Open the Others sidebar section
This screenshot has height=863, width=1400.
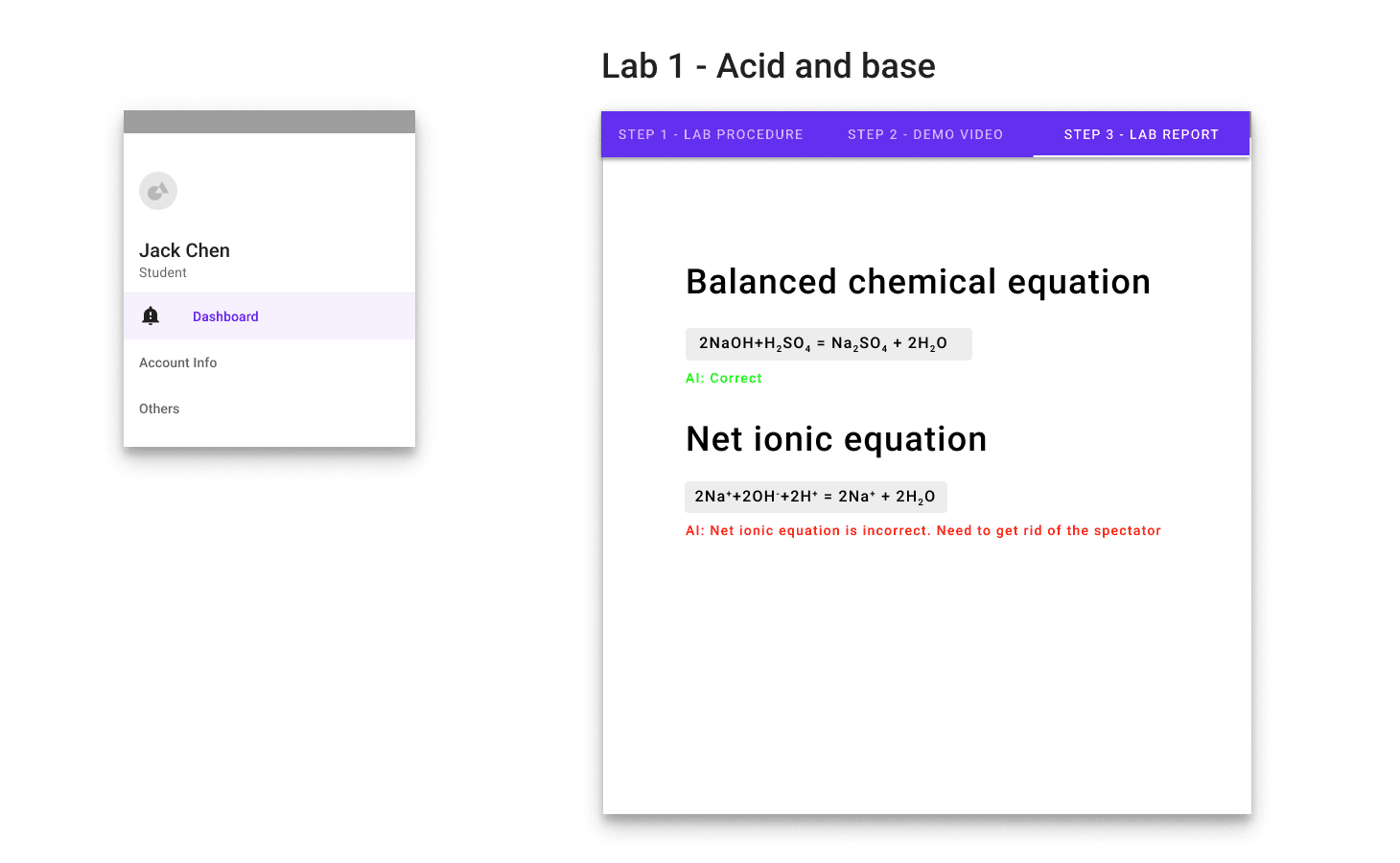pyautogui.click(x=158, y=408)
